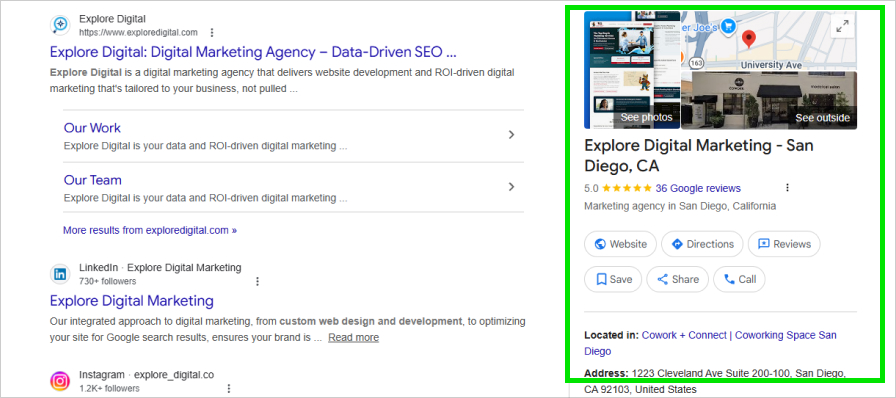Open the See outside street view thumbnail
This screenshot has width=896, height=398.
pyautogui.click(x=769, y=100)
